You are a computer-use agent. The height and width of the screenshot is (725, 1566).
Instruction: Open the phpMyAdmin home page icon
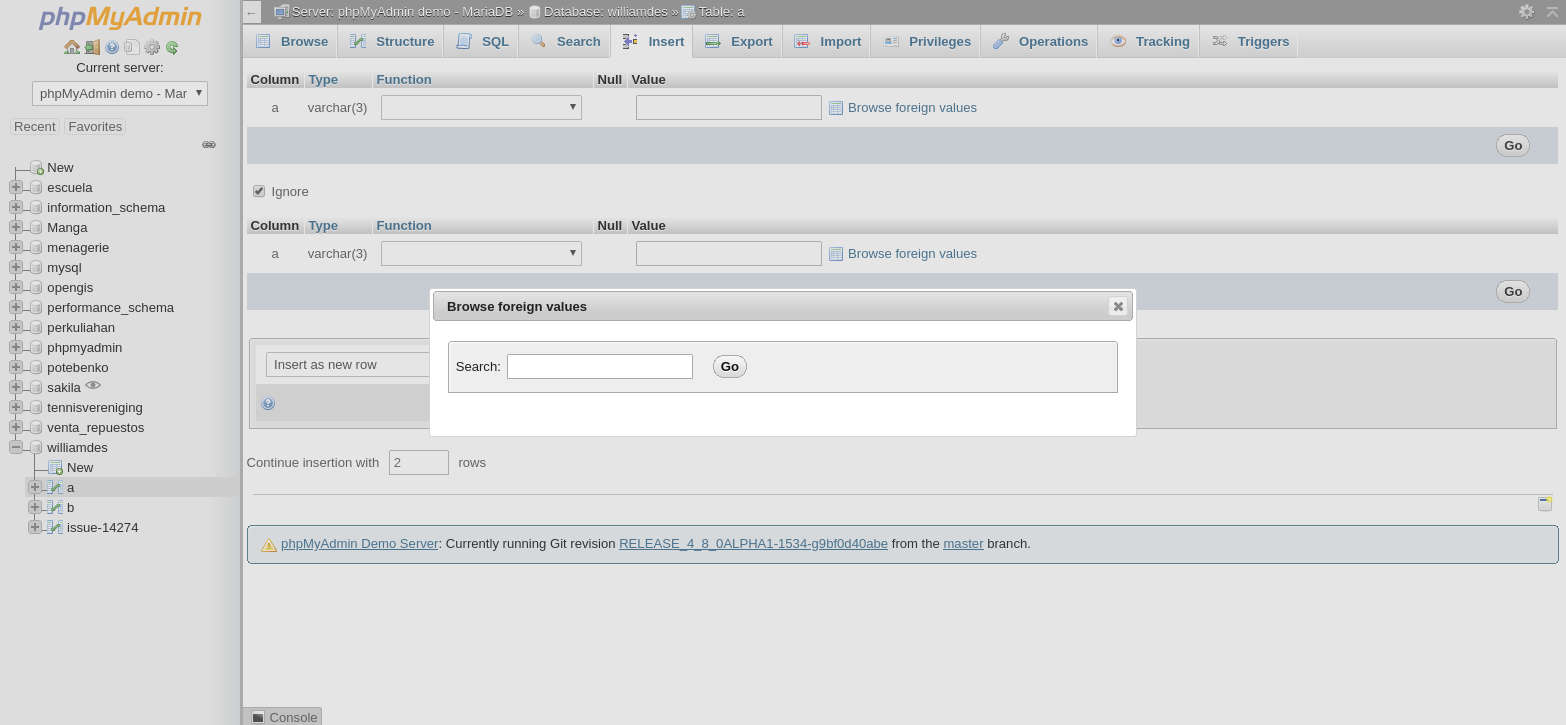pos(72,47)
